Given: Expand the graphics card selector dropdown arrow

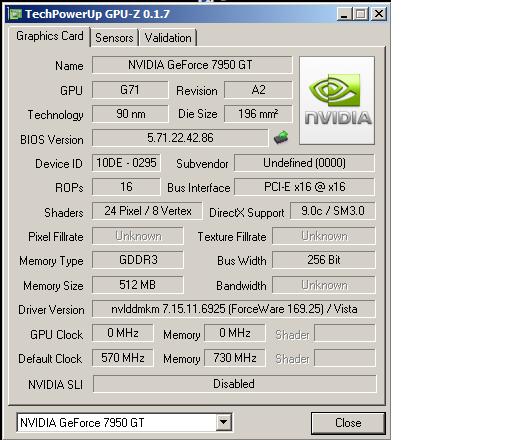Looking at the screenshot, I should click(x=223, y=423).
